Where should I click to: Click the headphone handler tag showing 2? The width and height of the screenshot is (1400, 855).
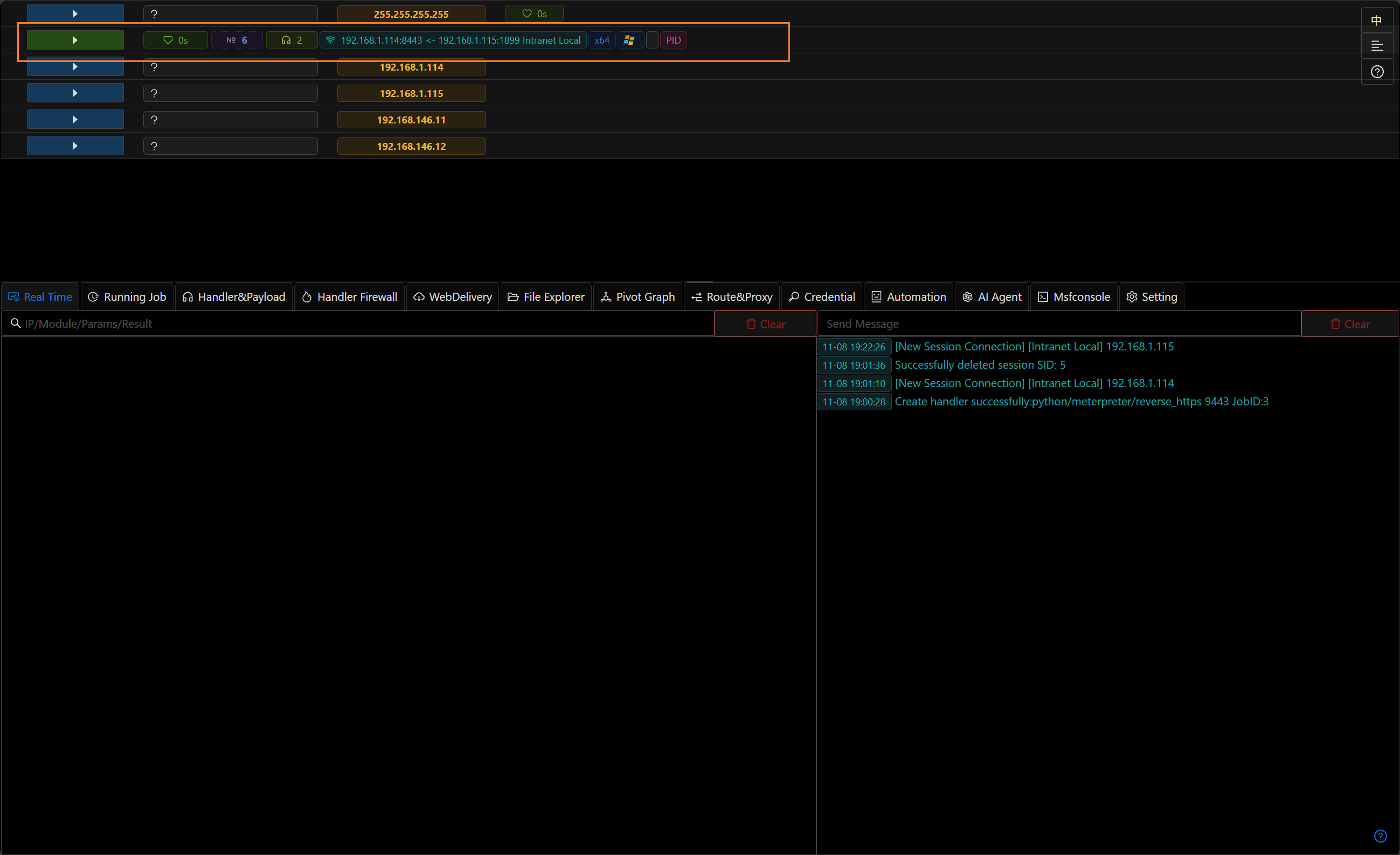click(x=292, y=40)
